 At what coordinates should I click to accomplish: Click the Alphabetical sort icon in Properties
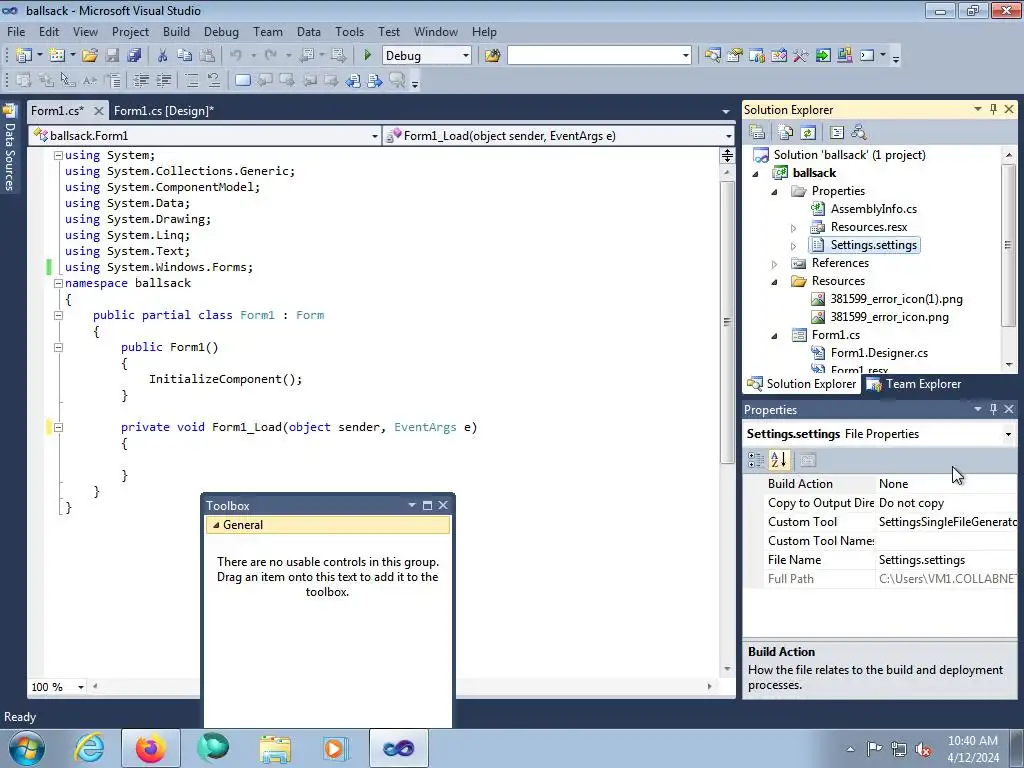(778, 460)
